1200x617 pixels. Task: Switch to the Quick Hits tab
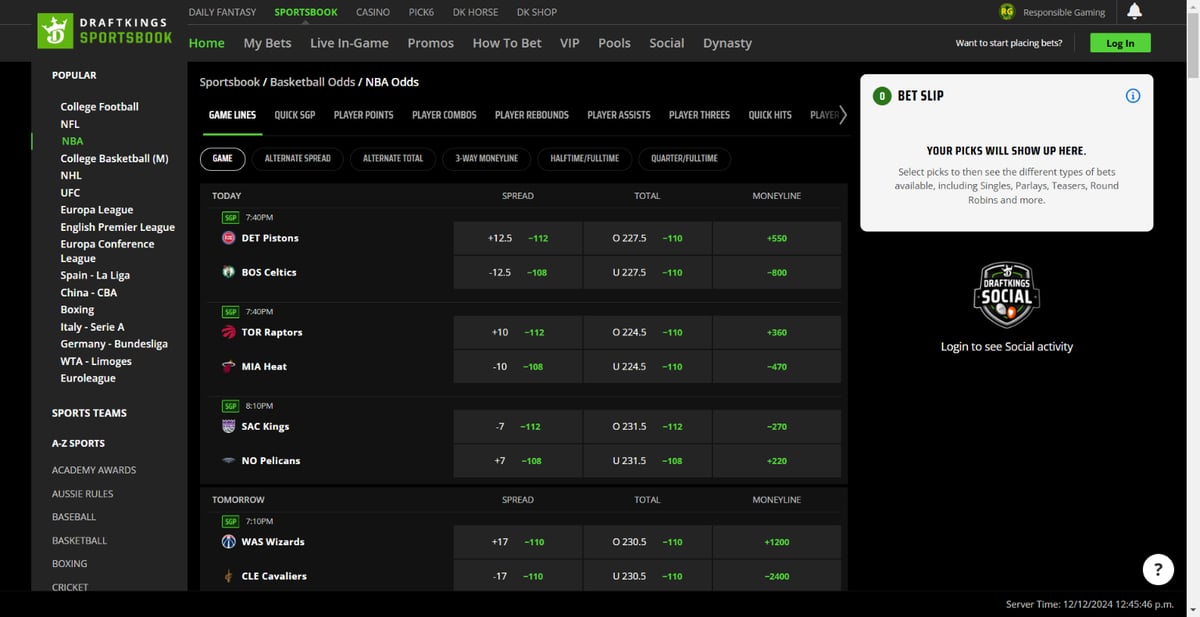770,115
